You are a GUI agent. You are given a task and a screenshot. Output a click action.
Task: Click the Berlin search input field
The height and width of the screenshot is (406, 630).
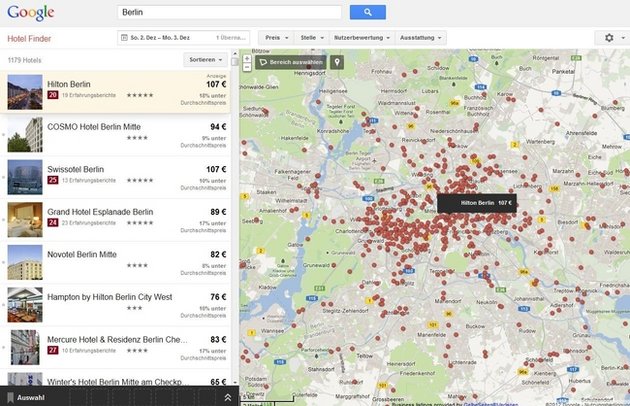[x=228, y=12]
